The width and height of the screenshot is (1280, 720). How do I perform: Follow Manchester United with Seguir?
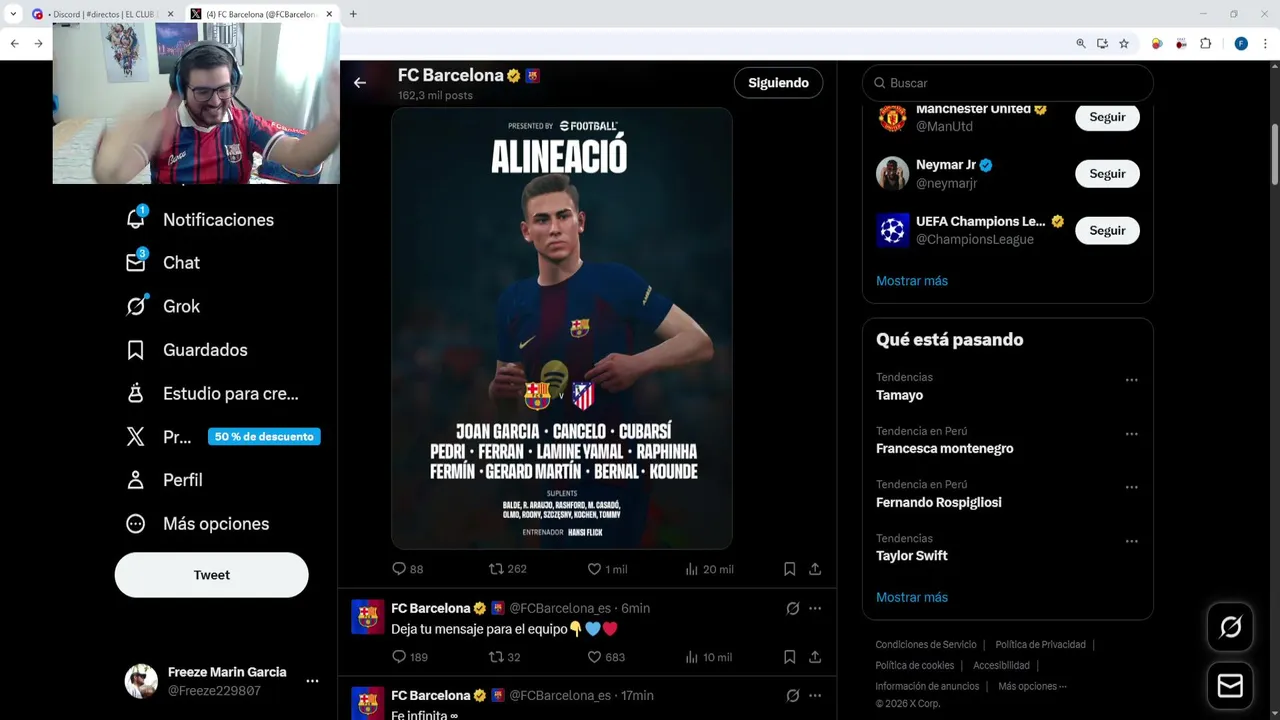click(1107, 117)
